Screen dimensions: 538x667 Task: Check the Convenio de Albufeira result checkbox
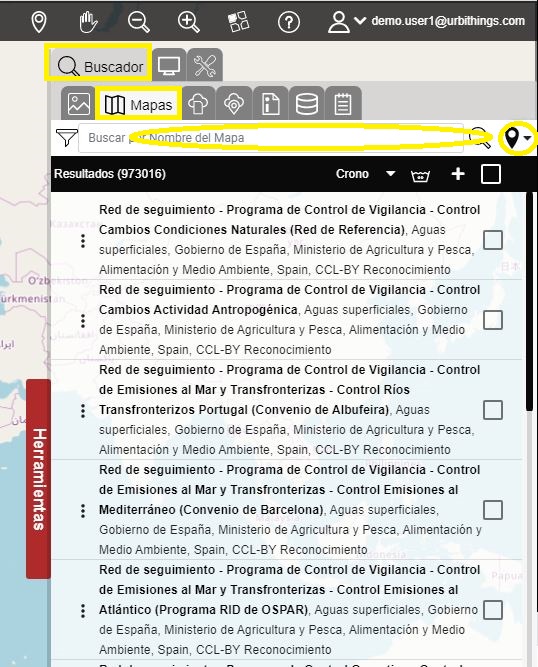(493, 410)
